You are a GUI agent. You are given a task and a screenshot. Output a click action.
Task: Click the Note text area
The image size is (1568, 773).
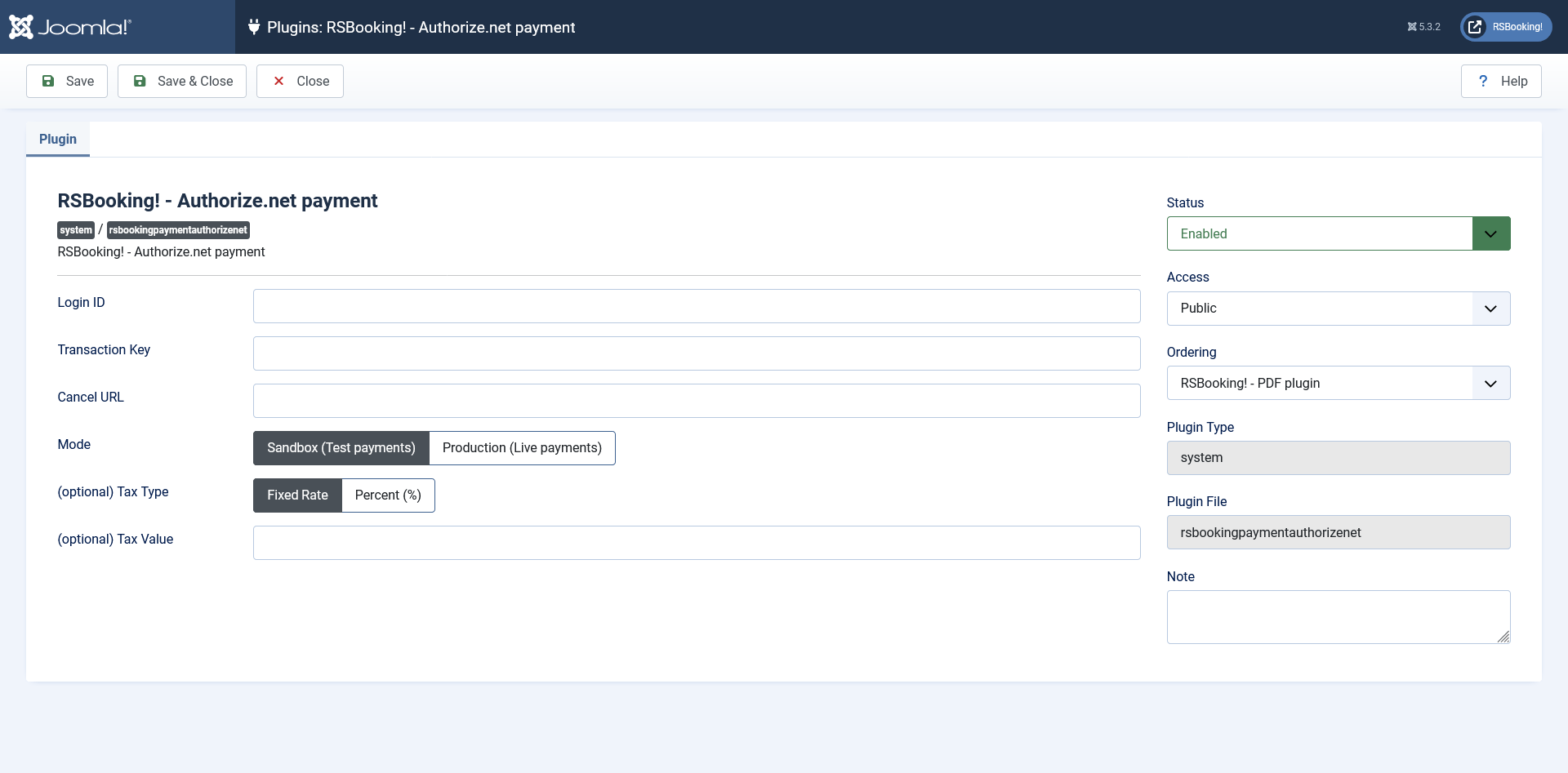(x=1339, y=617)
